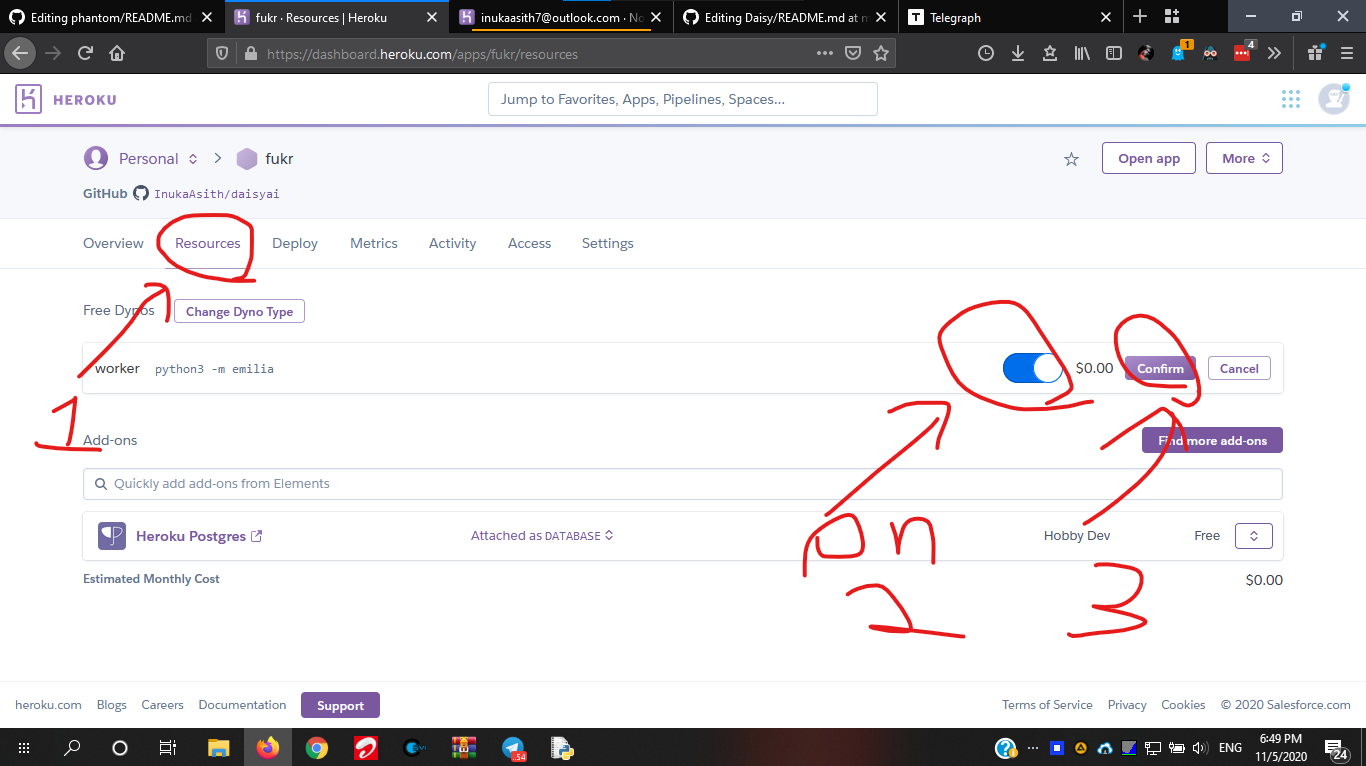
Task: Open the Careers footer link
Action: coord(162,705)
